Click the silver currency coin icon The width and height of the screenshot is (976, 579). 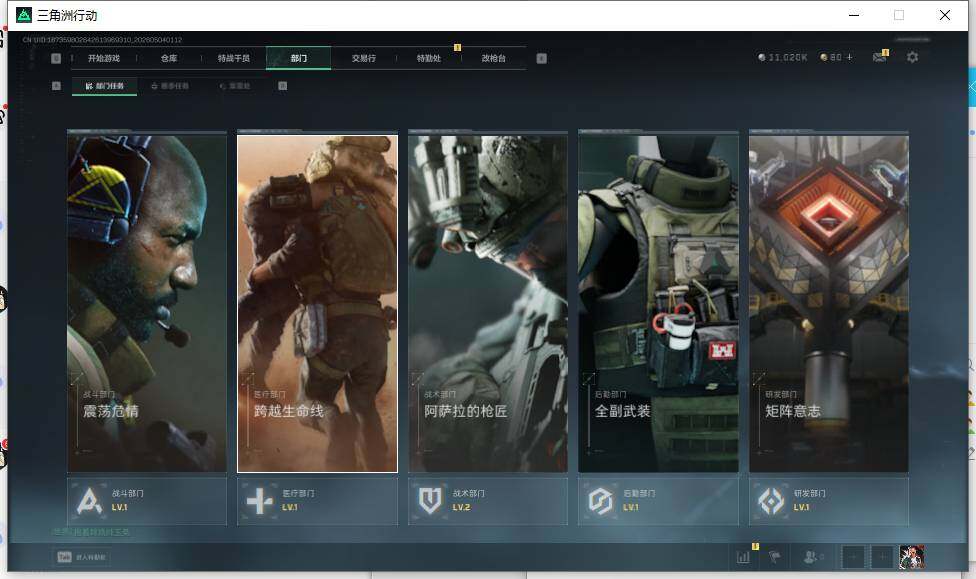762,57
